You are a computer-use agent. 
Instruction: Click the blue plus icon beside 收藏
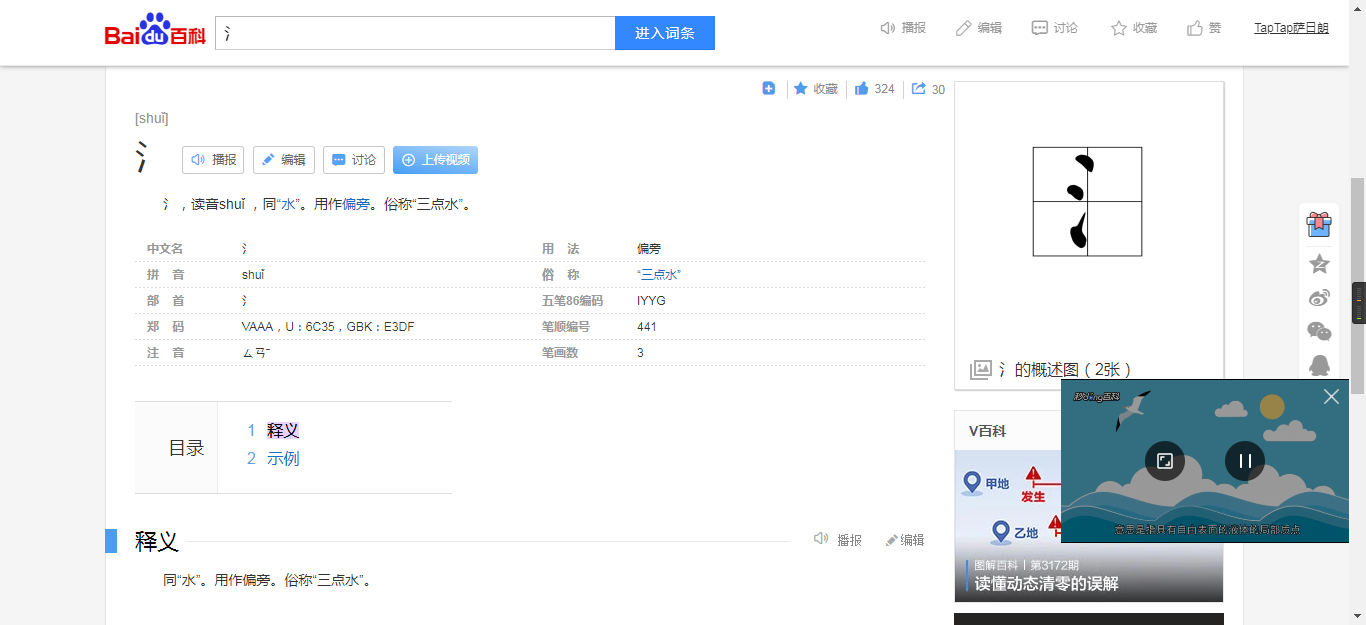tap(769, 89)
